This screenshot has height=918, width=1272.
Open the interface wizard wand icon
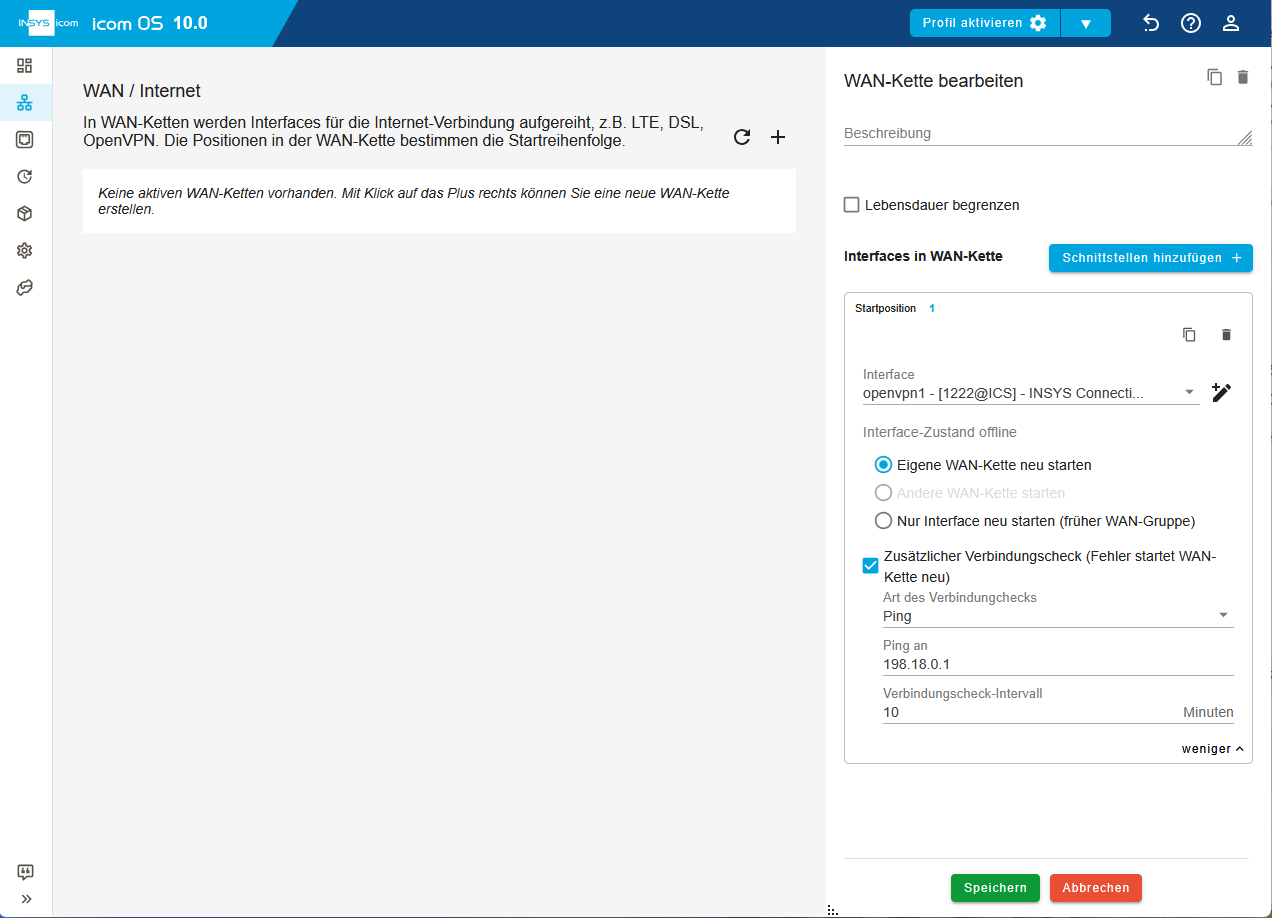[x=1221, y=392]
